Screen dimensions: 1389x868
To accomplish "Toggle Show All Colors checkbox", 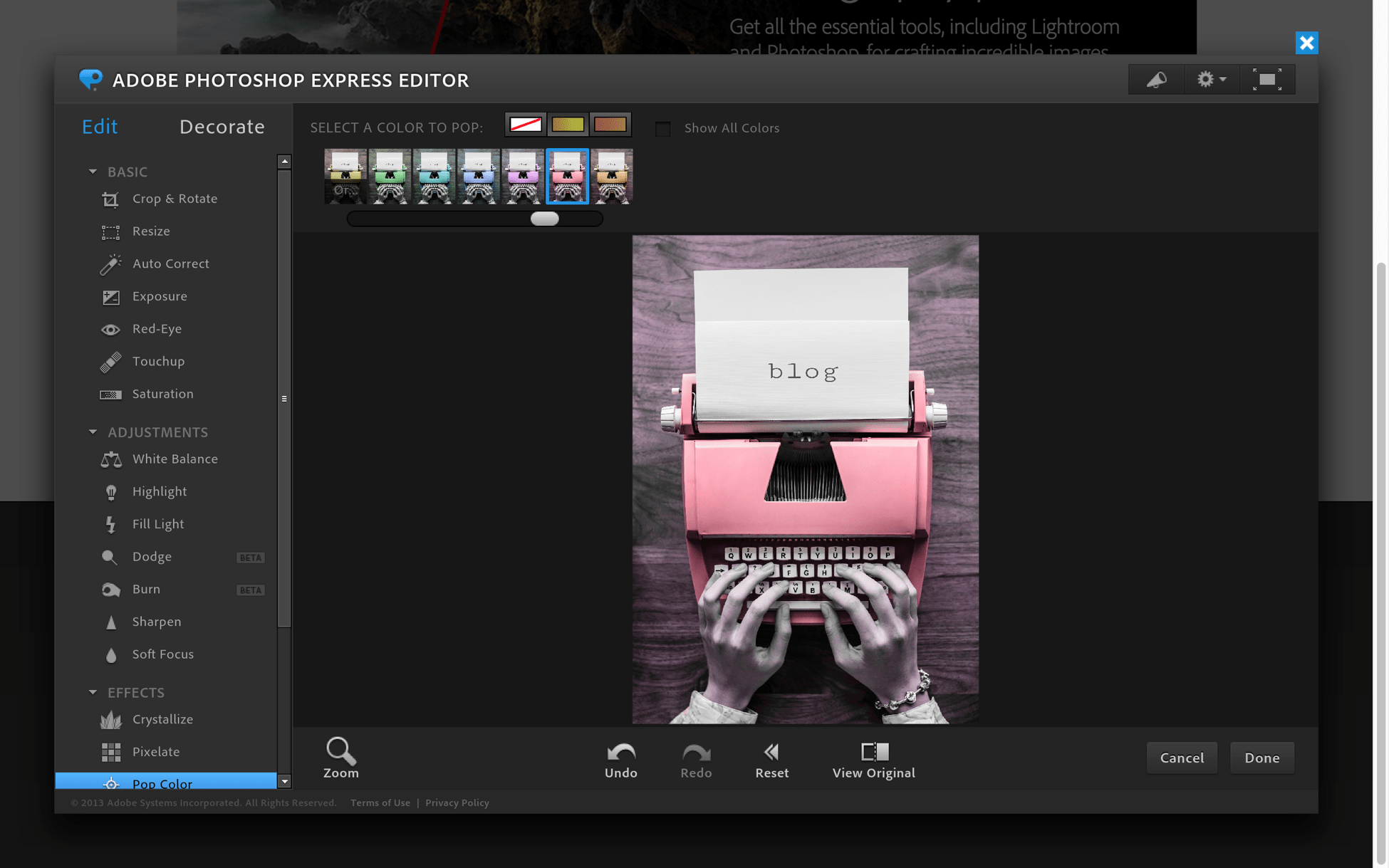I will point(662,127).
